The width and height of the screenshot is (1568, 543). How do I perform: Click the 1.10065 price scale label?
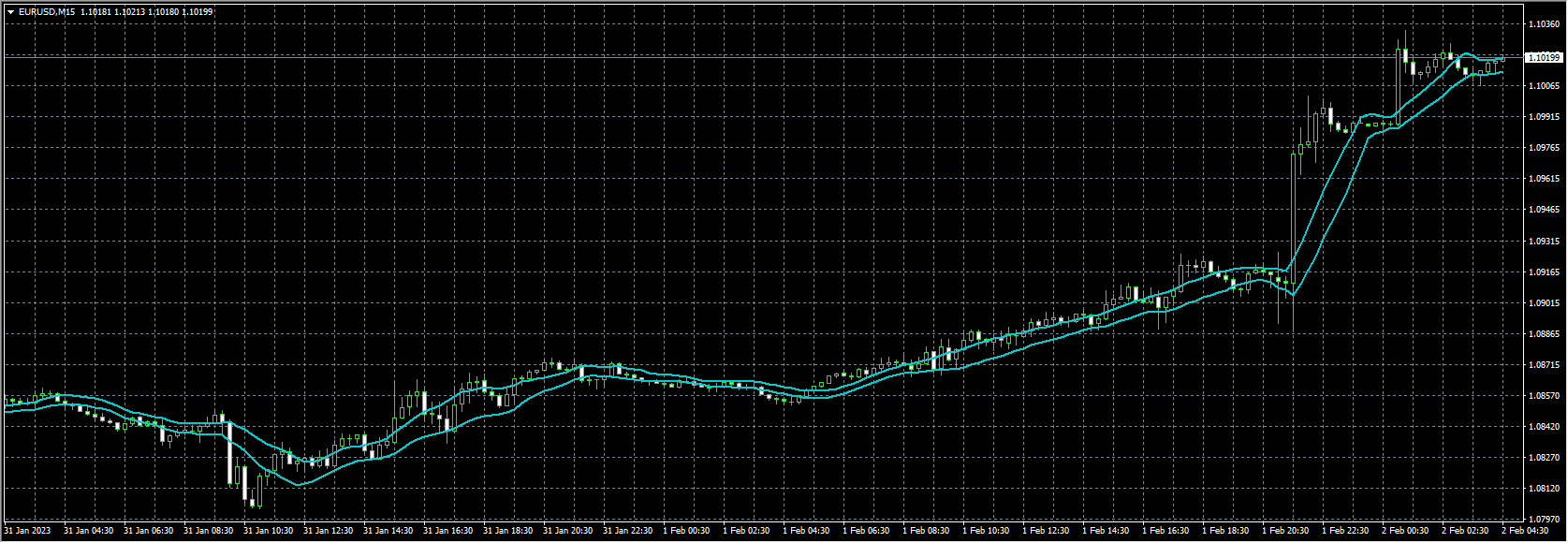1543,86
